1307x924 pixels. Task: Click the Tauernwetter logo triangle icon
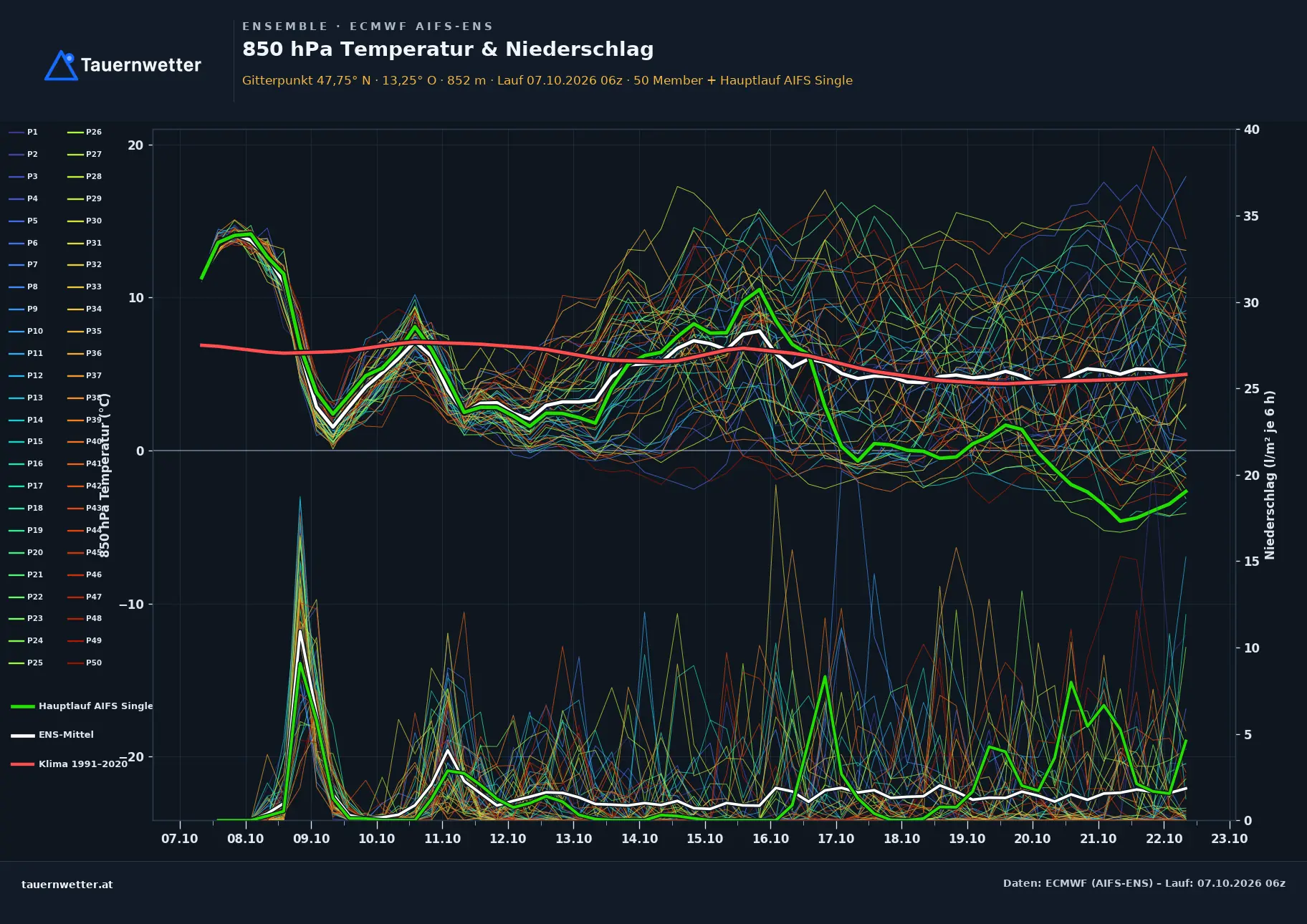(61, 65)
